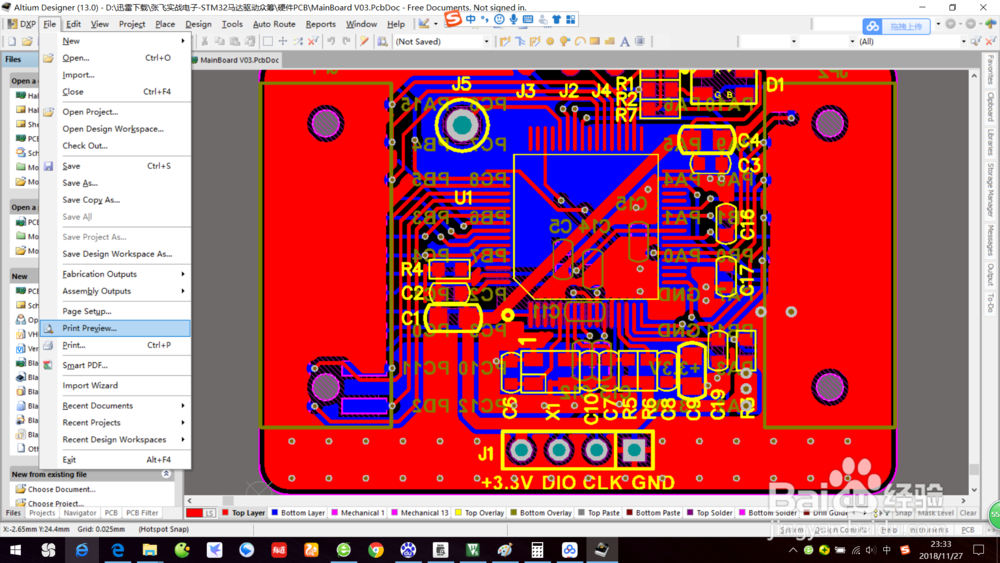
Task: Click Choose Document link
Action: [61, 489]
